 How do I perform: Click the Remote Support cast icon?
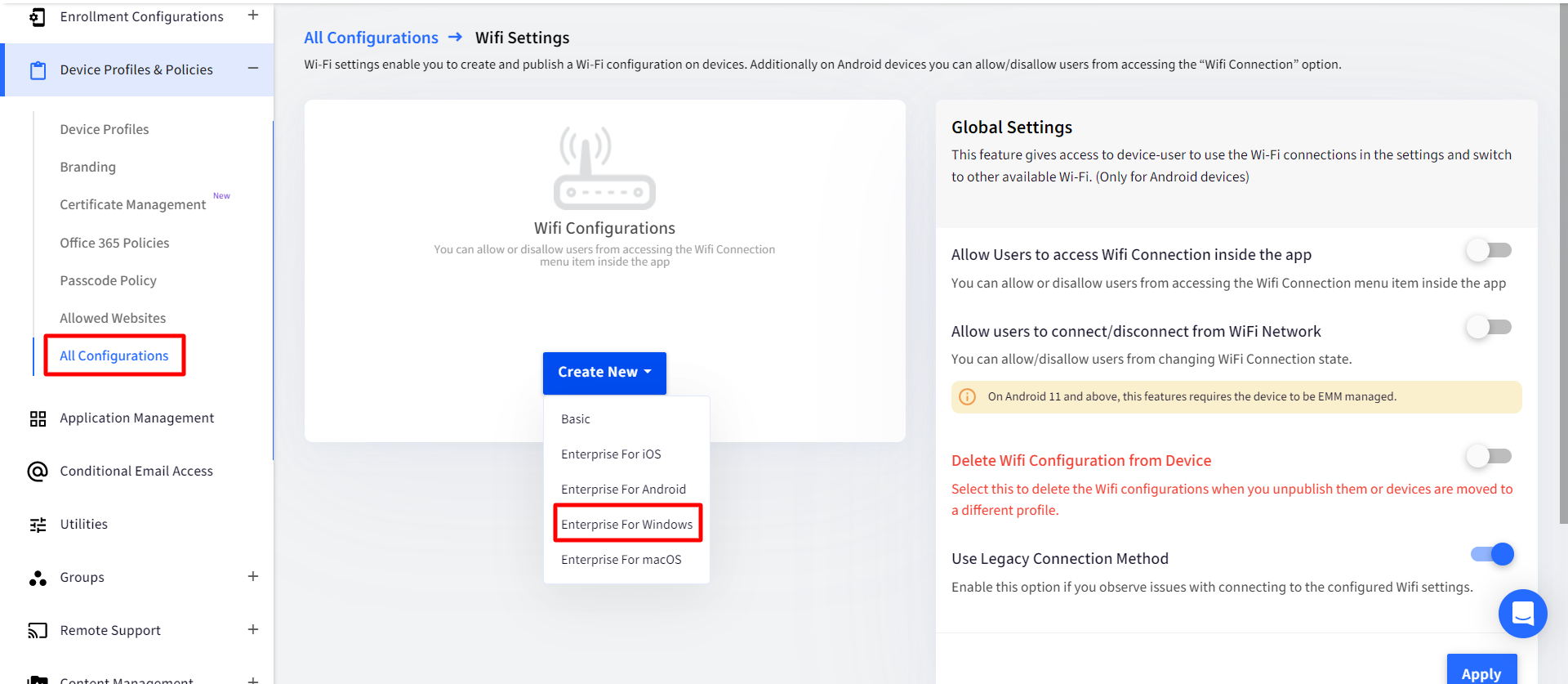38,631
